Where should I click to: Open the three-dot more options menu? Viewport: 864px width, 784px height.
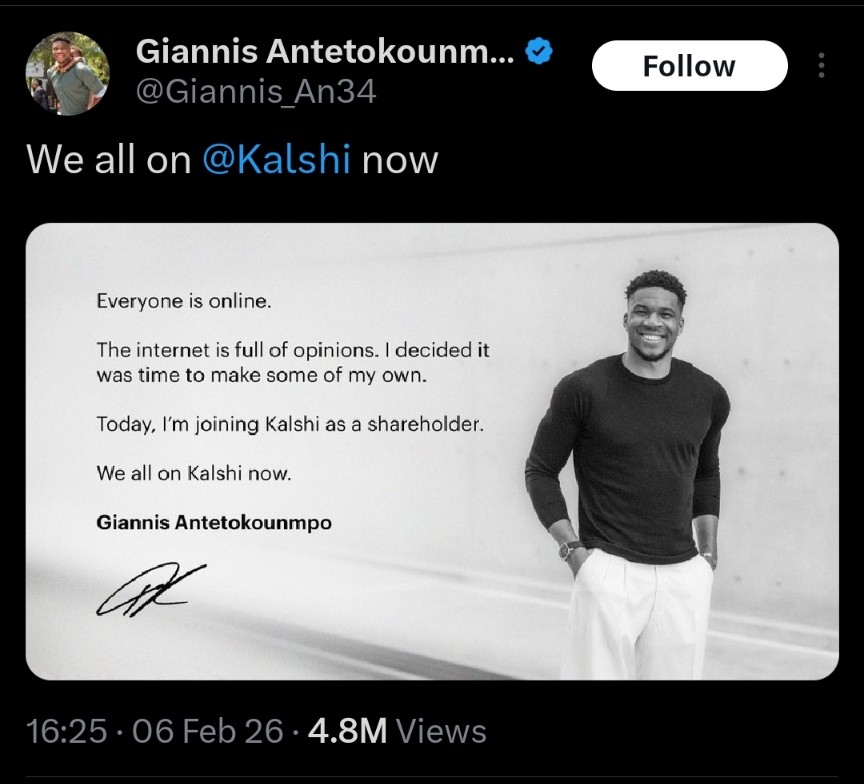pos(821,66)
